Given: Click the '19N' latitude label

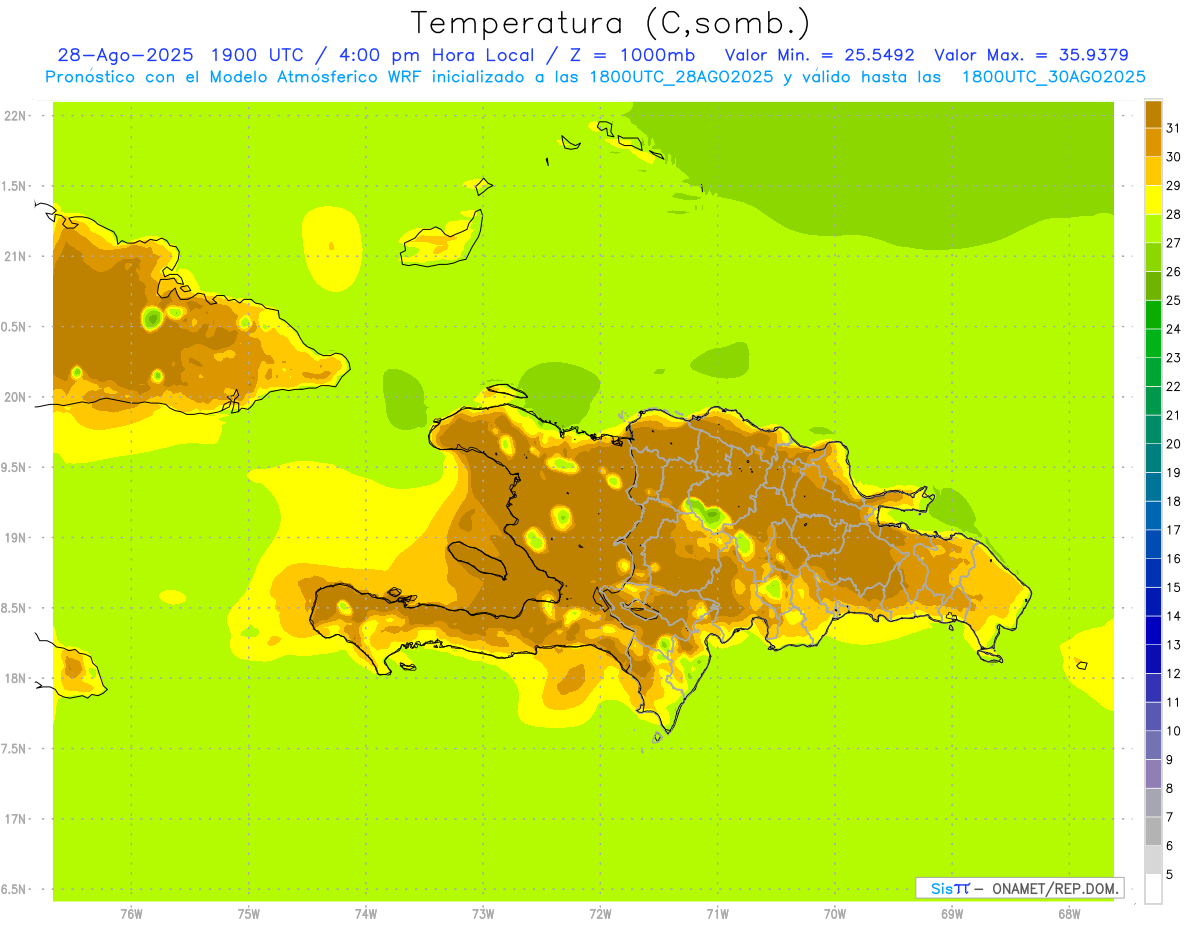Looking at the screenshot, I should pyautogui.click(x=14, y=537).
